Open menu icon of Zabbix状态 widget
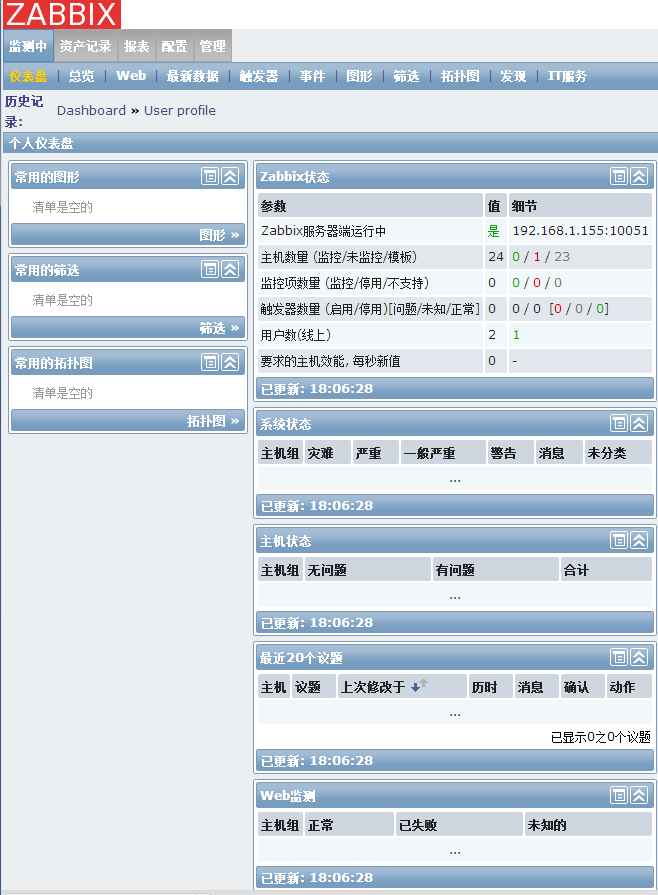The height and width of the screenshot is (895, 658). coord(619,176)
